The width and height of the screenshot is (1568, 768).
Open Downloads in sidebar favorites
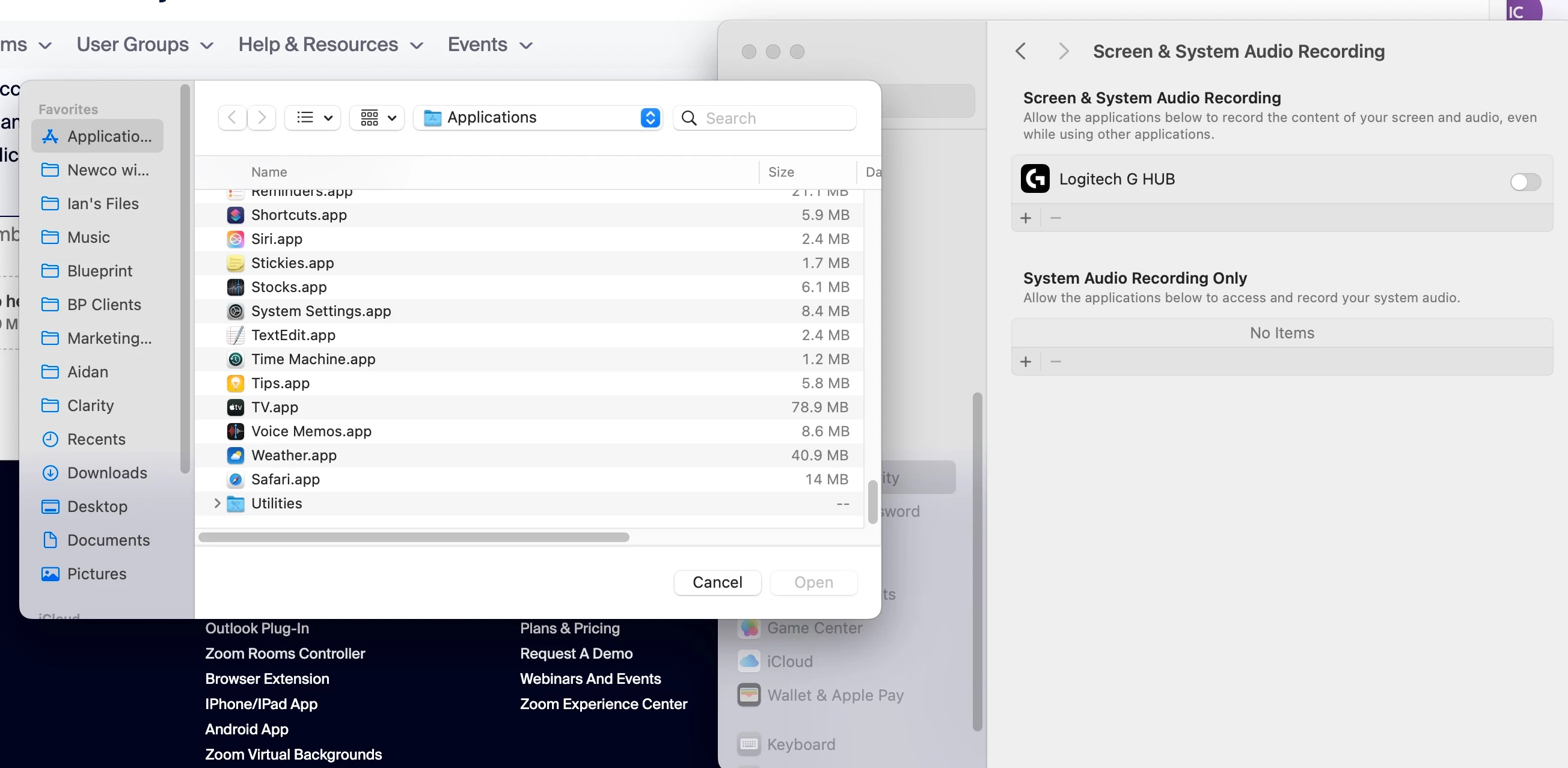(106, 473)
